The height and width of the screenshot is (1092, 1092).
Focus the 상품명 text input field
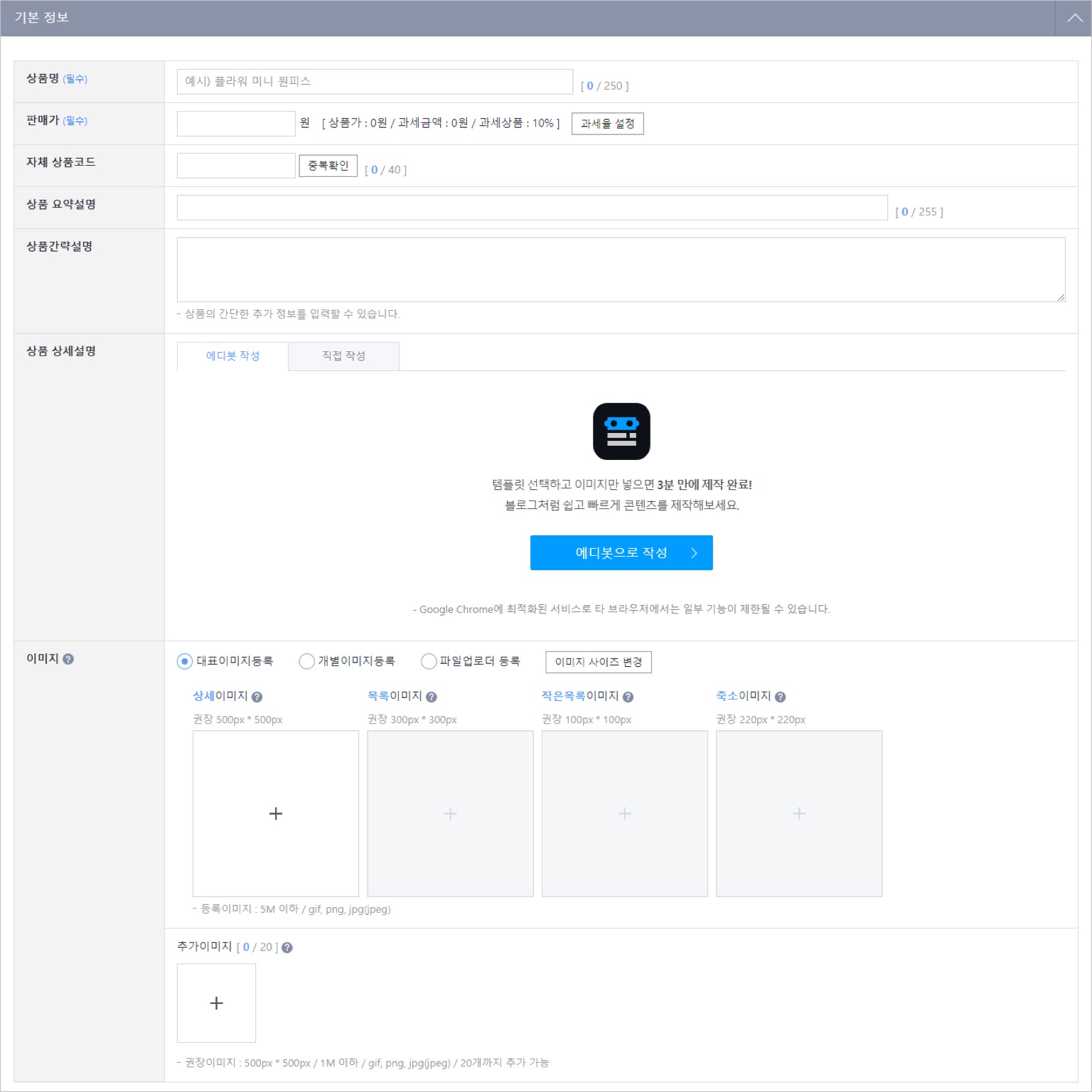coord(375,82)
